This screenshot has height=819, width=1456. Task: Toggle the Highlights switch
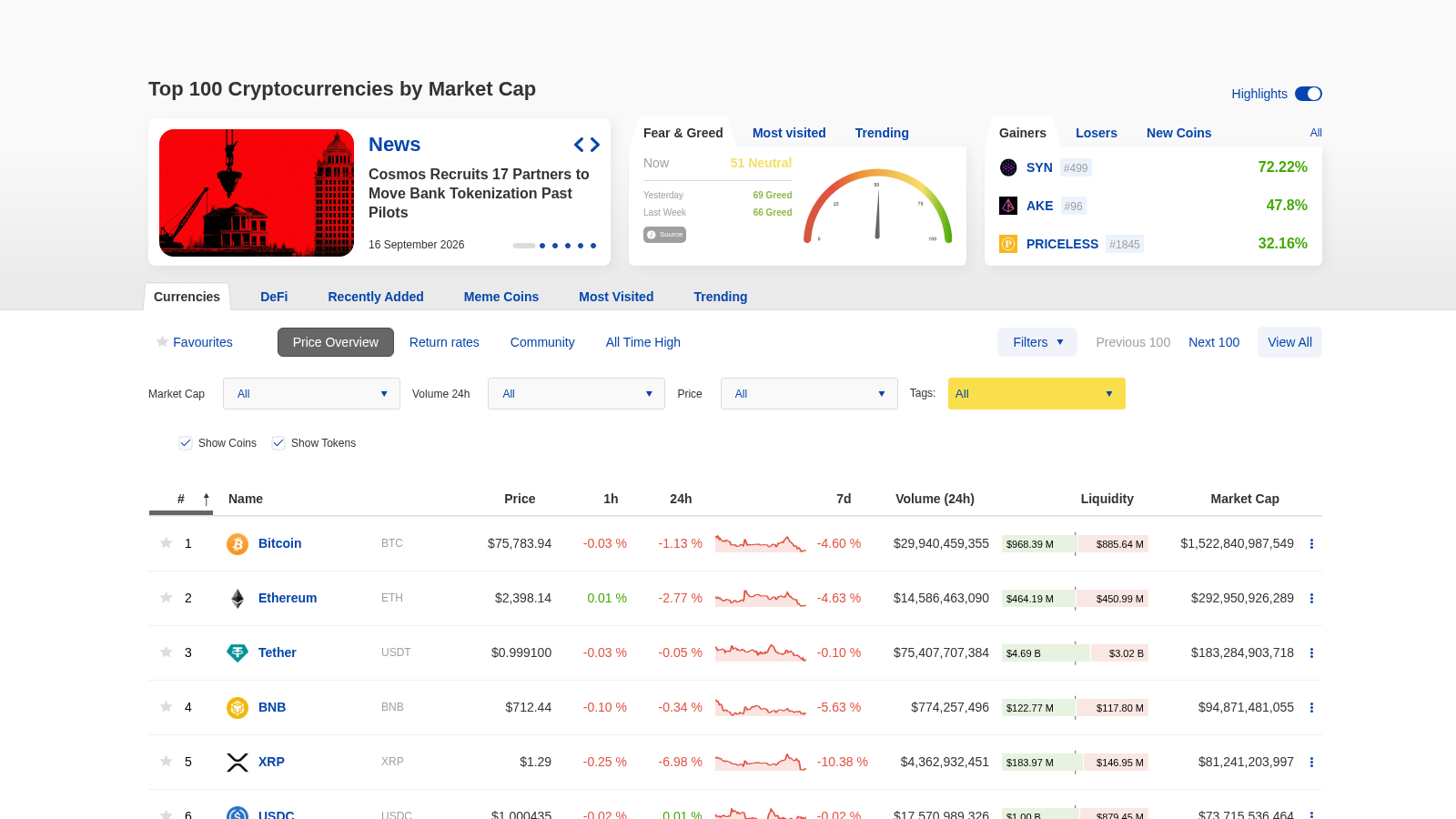tap(1309, 94)
